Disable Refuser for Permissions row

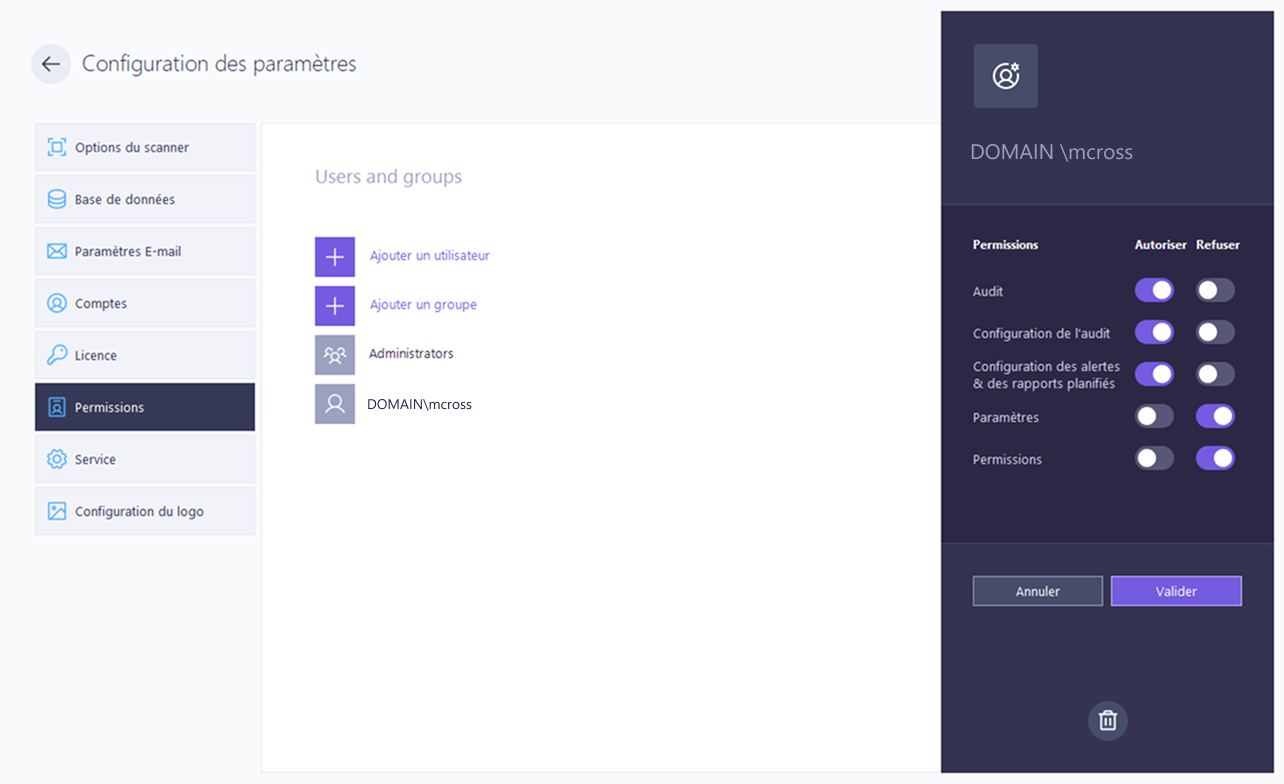pos(1215,458)
